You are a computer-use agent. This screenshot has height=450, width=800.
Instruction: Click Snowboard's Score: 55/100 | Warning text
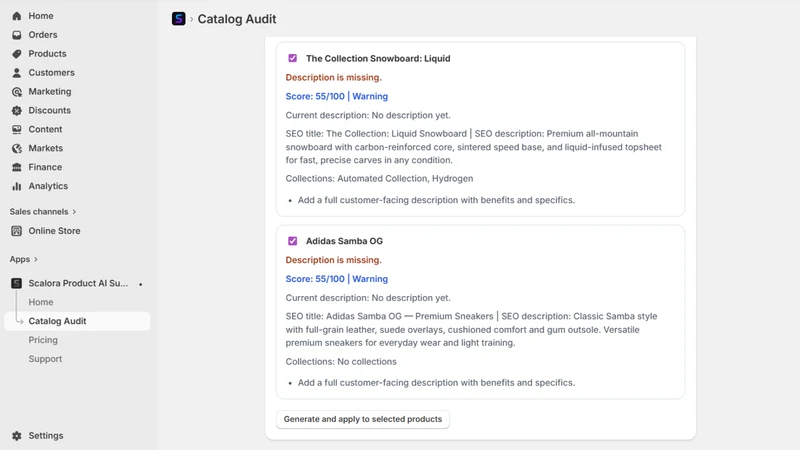337,96
